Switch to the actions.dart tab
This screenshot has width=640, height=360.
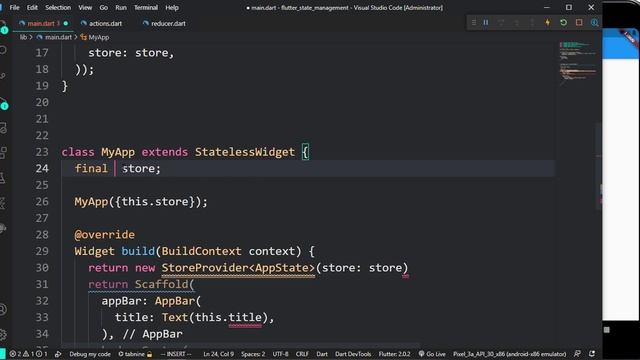[105, 24]
